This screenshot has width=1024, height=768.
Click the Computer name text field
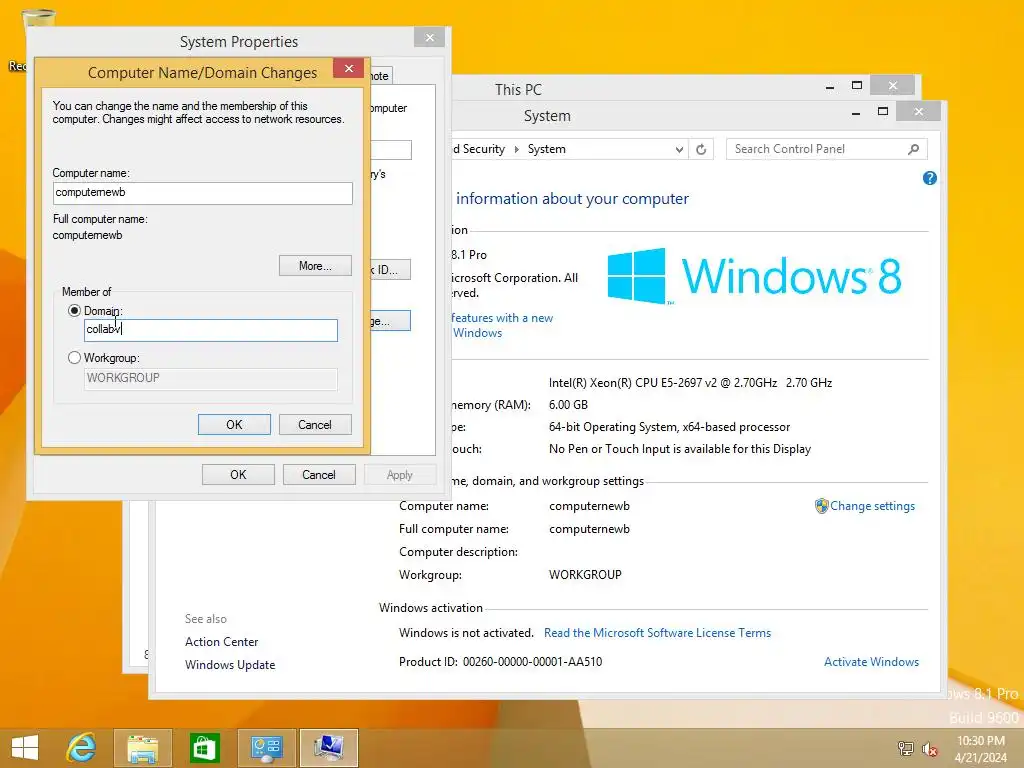tap(202, 193)
